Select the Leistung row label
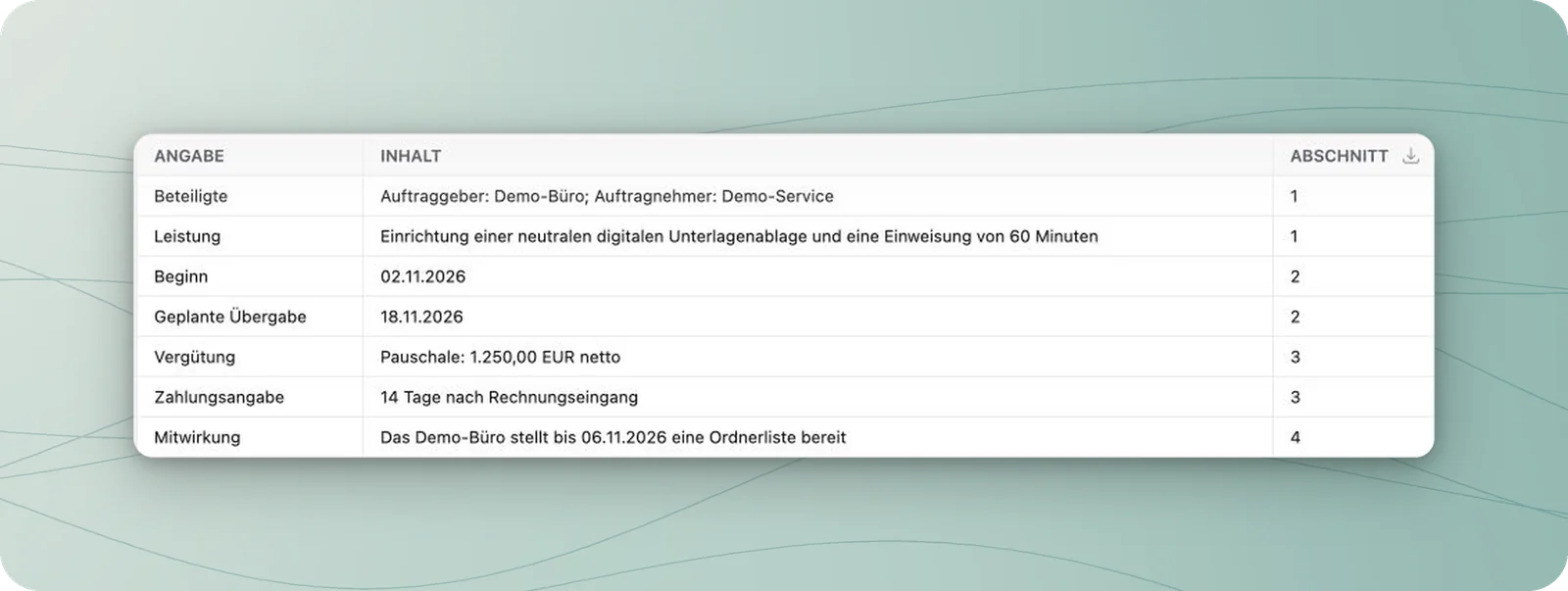Image resolution: width=1568 pixels, height=591 pixels. [187, 236]
